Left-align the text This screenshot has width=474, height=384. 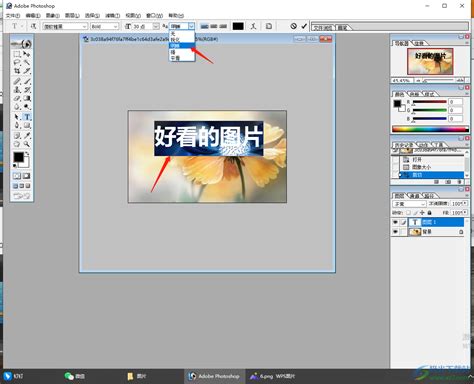click(x=204, y=26)
